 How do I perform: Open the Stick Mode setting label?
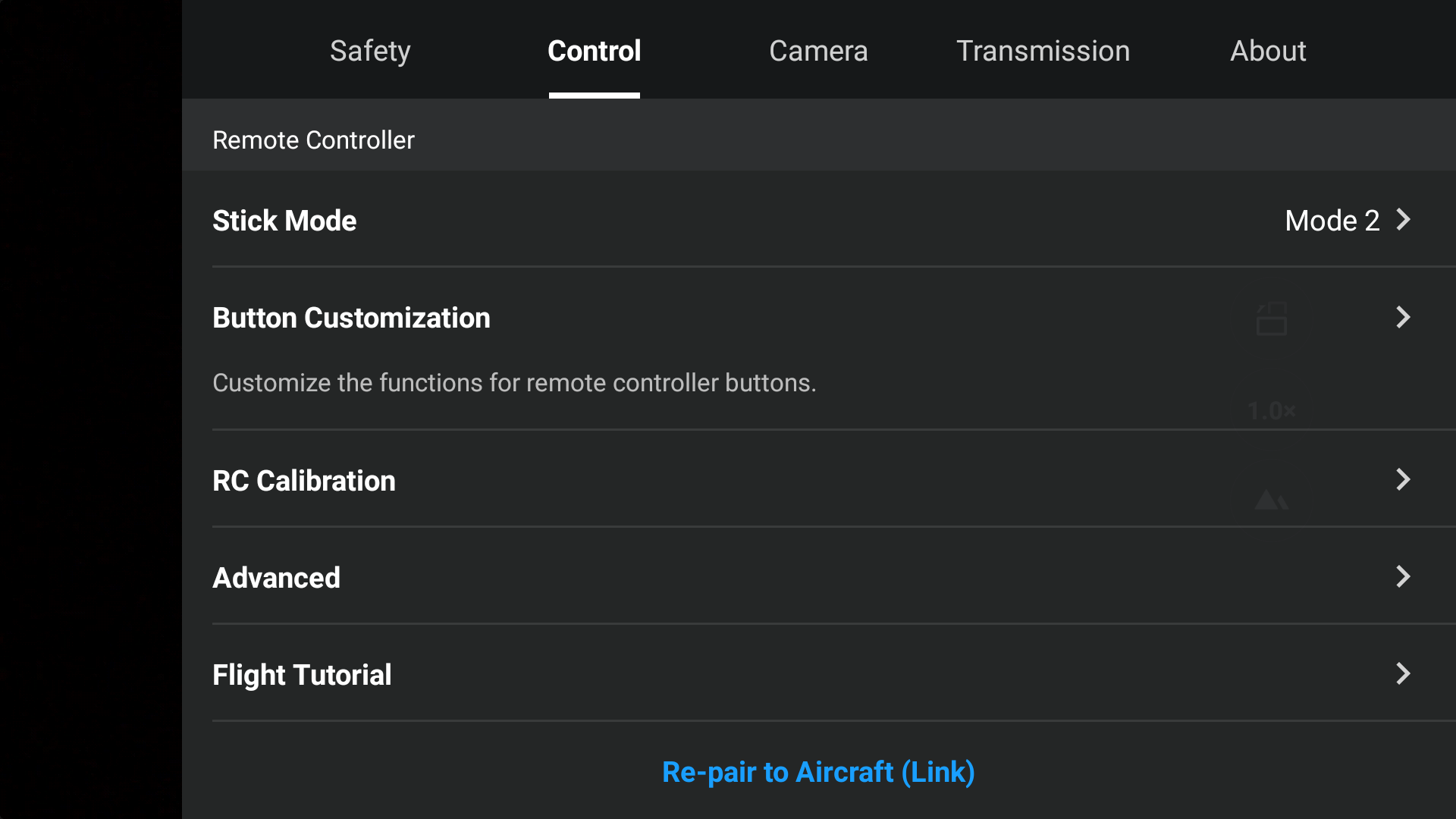(284, 221)
